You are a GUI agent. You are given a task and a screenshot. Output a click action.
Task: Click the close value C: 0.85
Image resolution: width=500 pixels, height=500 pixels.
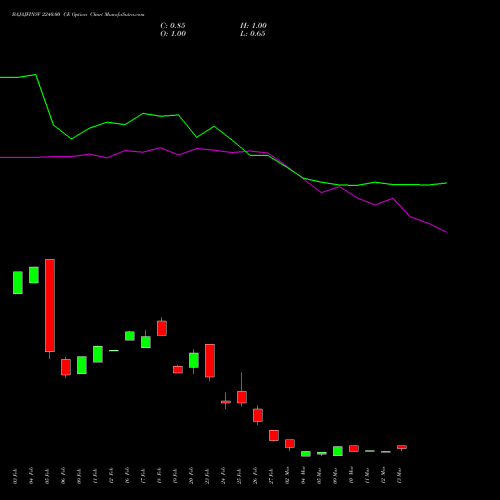(173, 26)
